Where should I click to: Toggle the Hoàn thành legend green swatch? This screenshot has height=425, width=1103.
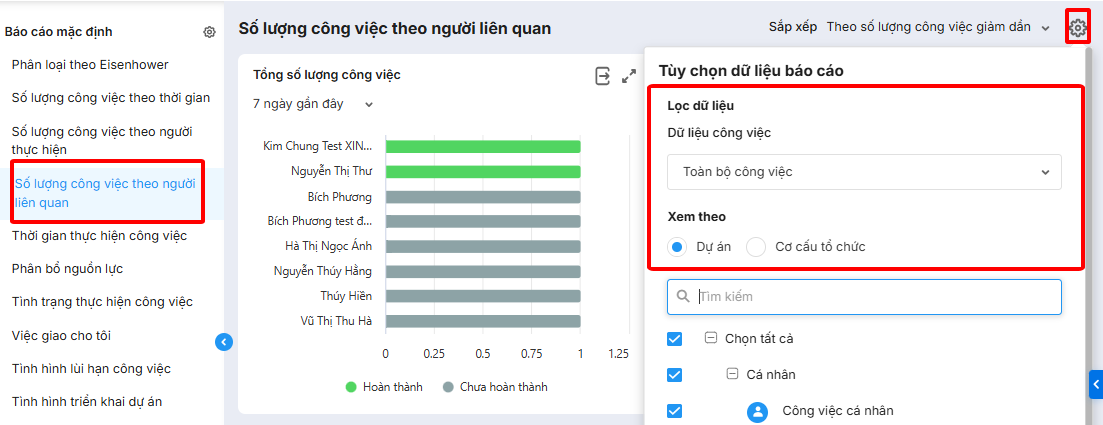(x=351, y=387)
